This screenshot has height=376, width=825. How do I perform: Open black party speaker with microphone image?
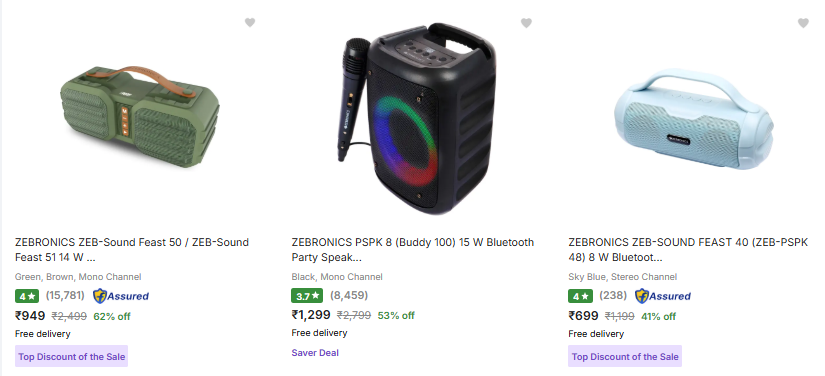tap(416, 118)
